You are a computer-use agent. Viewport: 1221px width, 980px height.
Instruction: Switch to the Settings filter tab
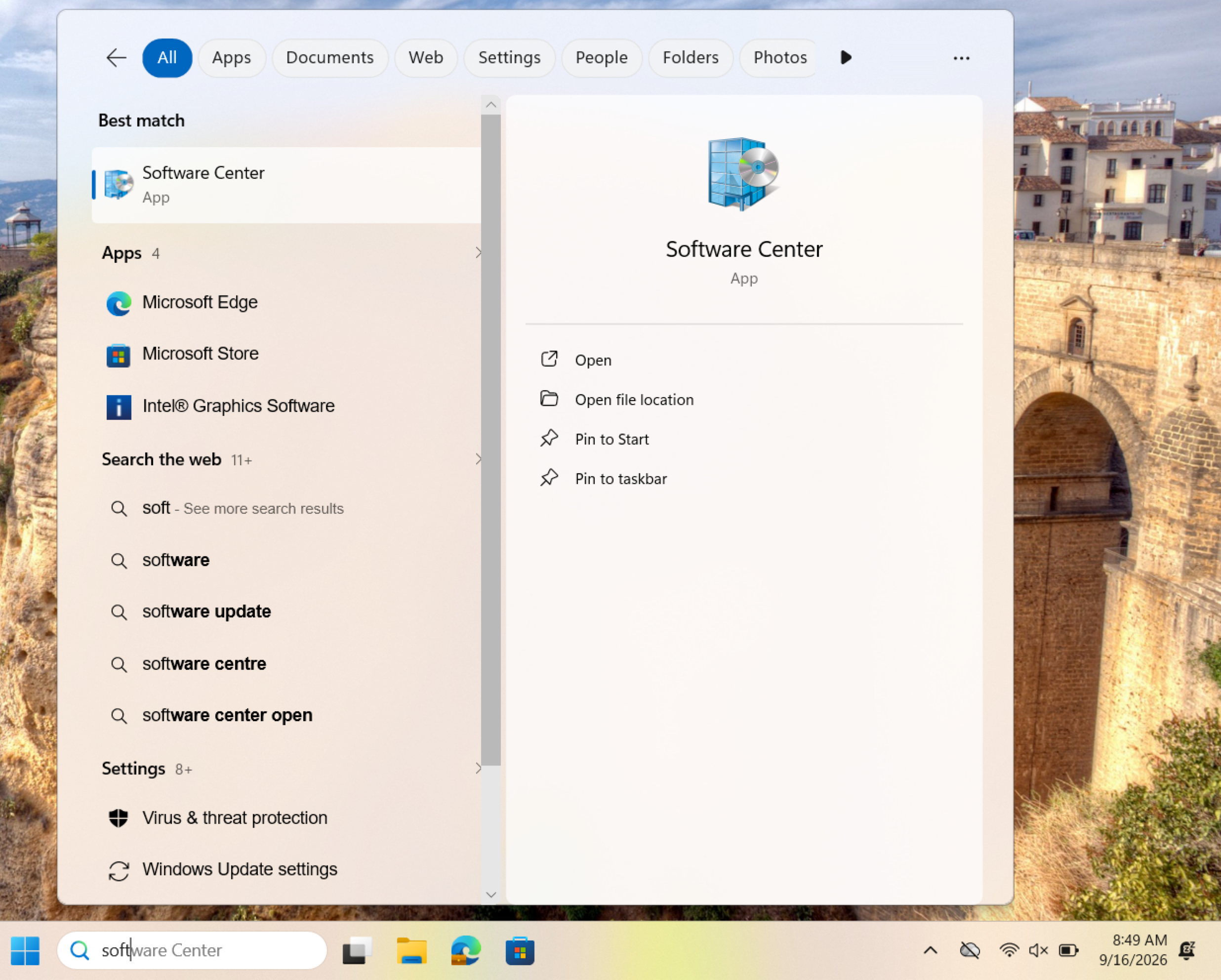pos(509,58)
